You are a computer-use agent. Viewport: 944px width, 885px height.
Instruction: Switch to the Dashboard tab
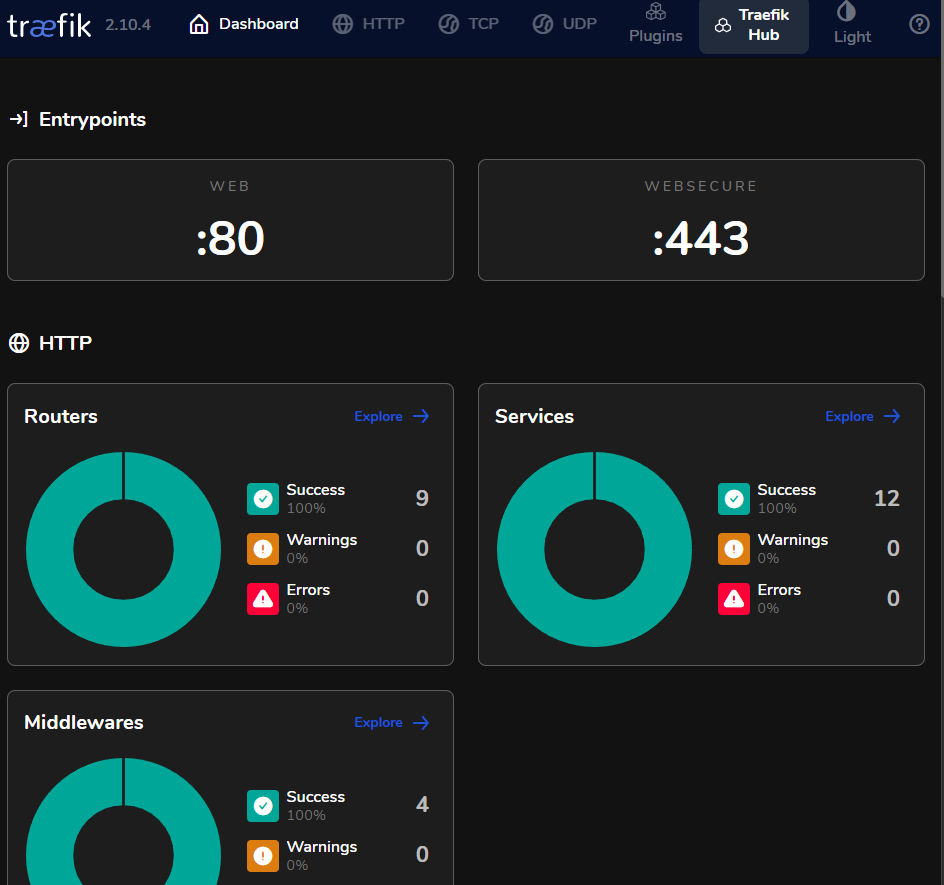[243, 23]
